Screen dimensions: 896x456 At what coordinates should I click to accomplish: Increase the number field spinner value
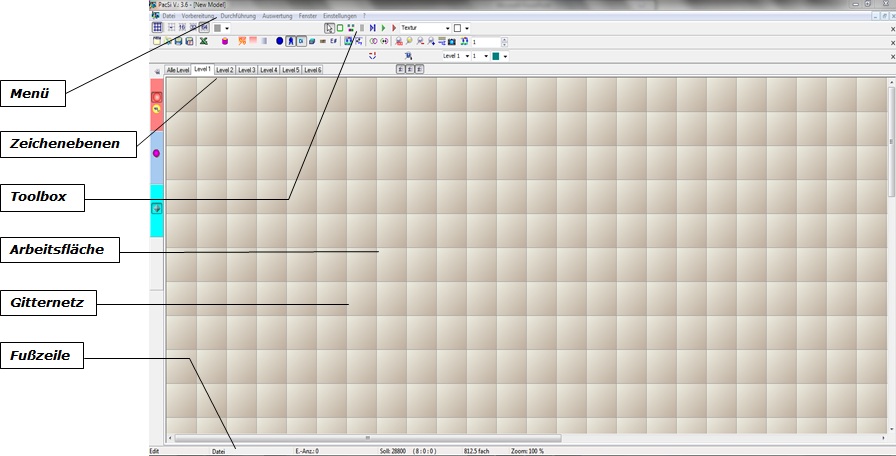pos(504,39)
